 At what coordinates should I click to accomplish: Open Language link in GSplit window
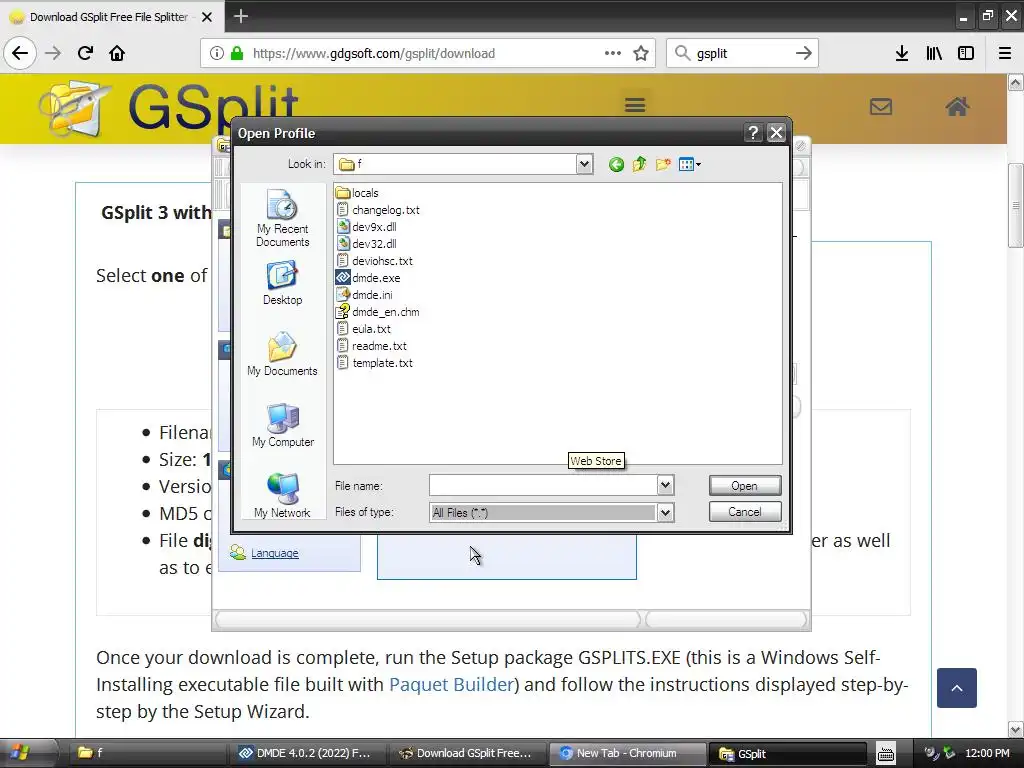(x=274, y=553)
